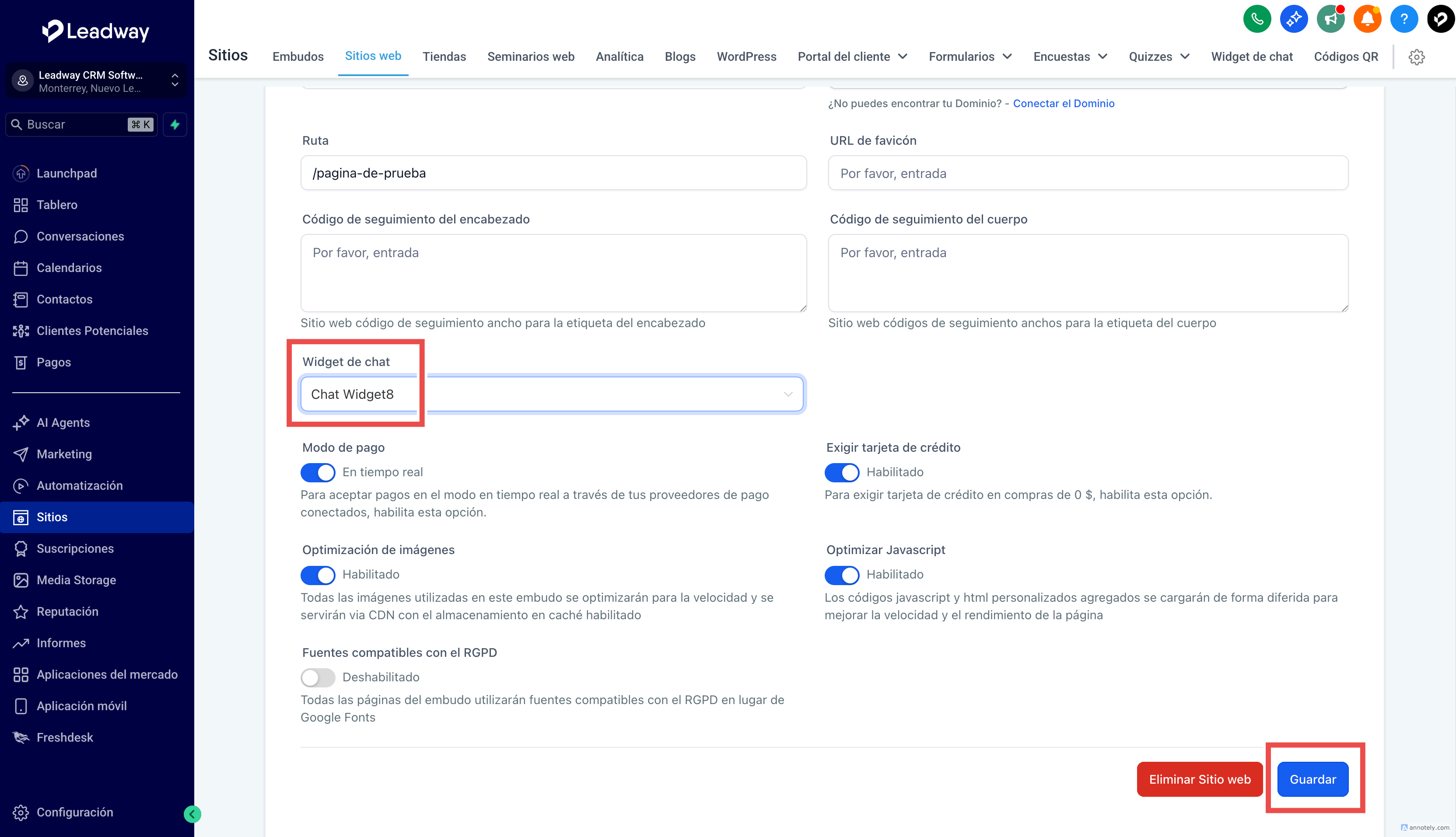Expand the Formularios menu dropdown

click(x=970, y=56)
